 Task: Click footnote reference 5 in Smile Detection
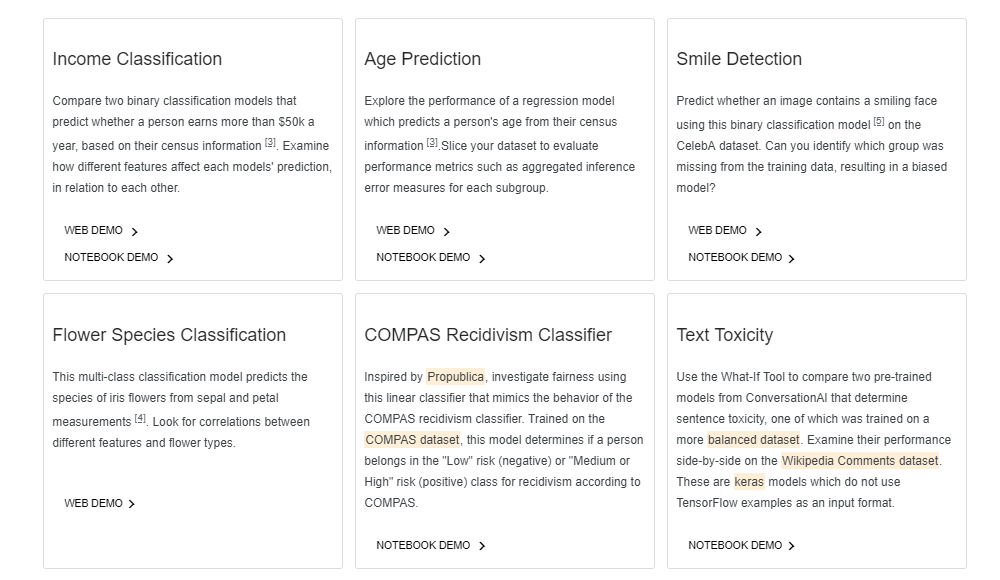878,122
